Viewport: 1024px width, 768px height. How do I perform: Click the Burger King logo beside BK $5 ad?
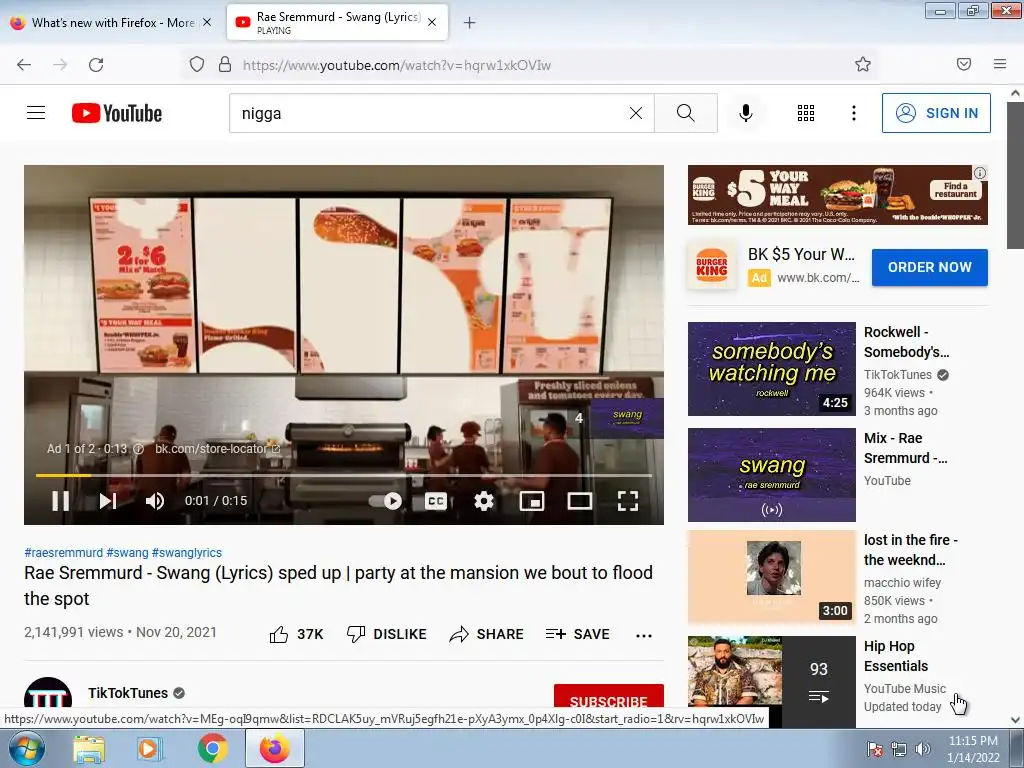[x=712, y=266]
